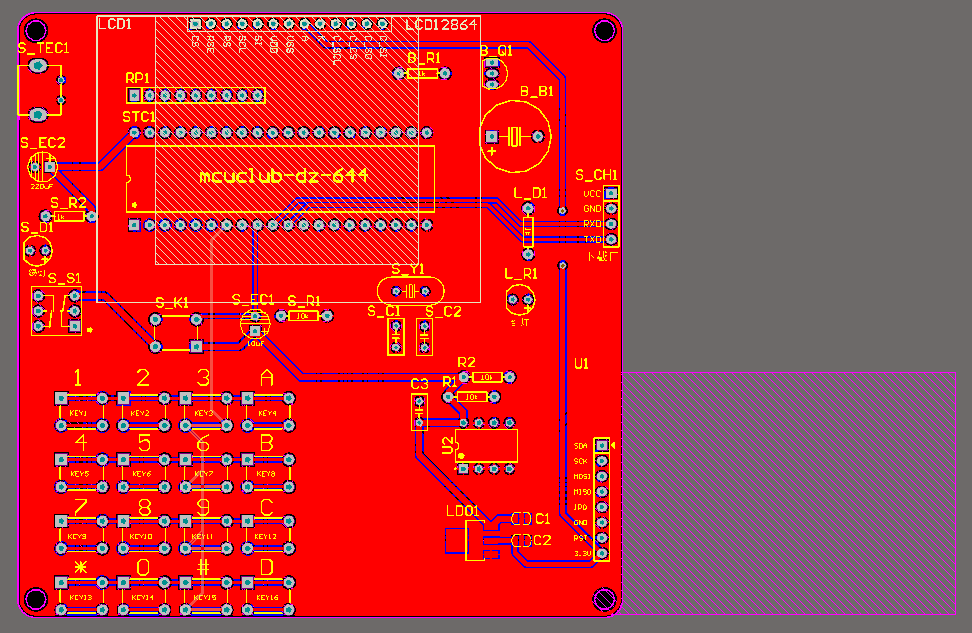Select the U1 module designator

point(581,364)
